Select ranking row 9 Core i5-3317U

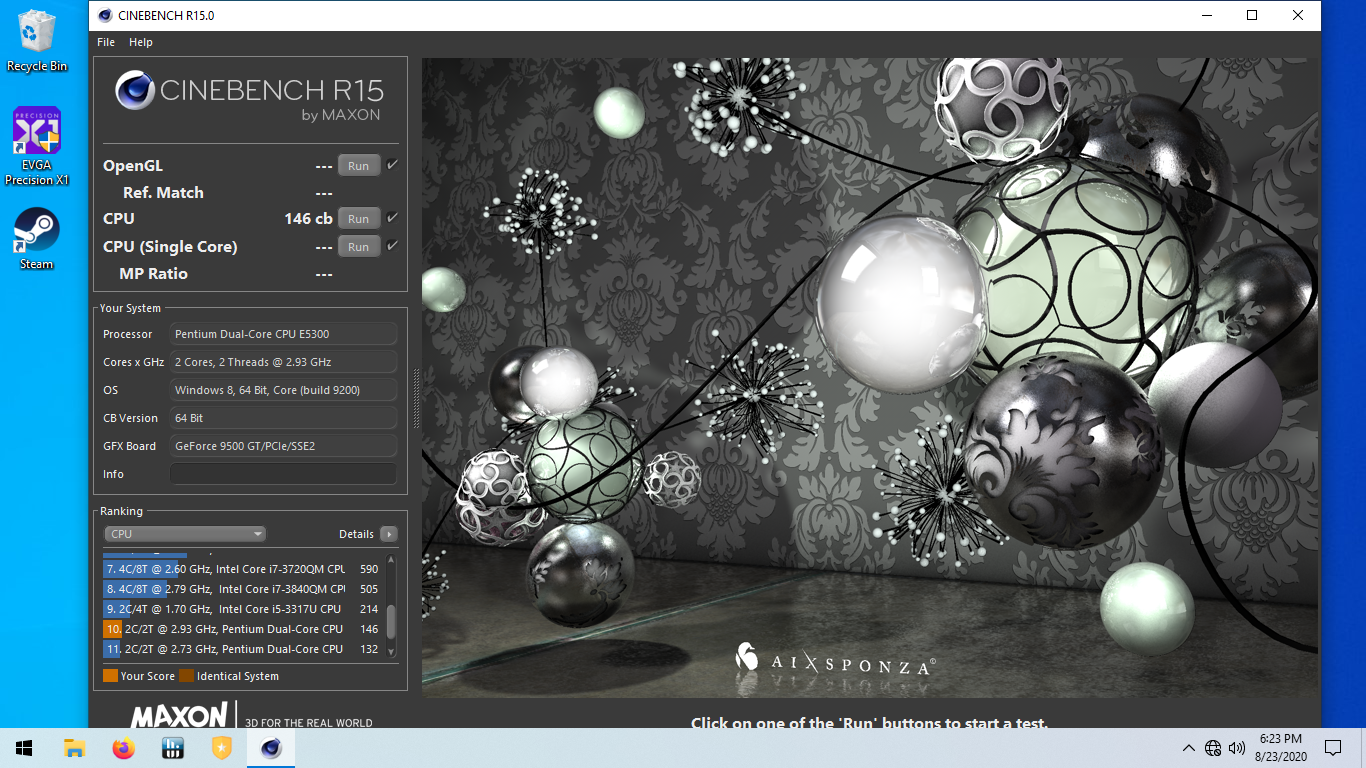point(242,609)
